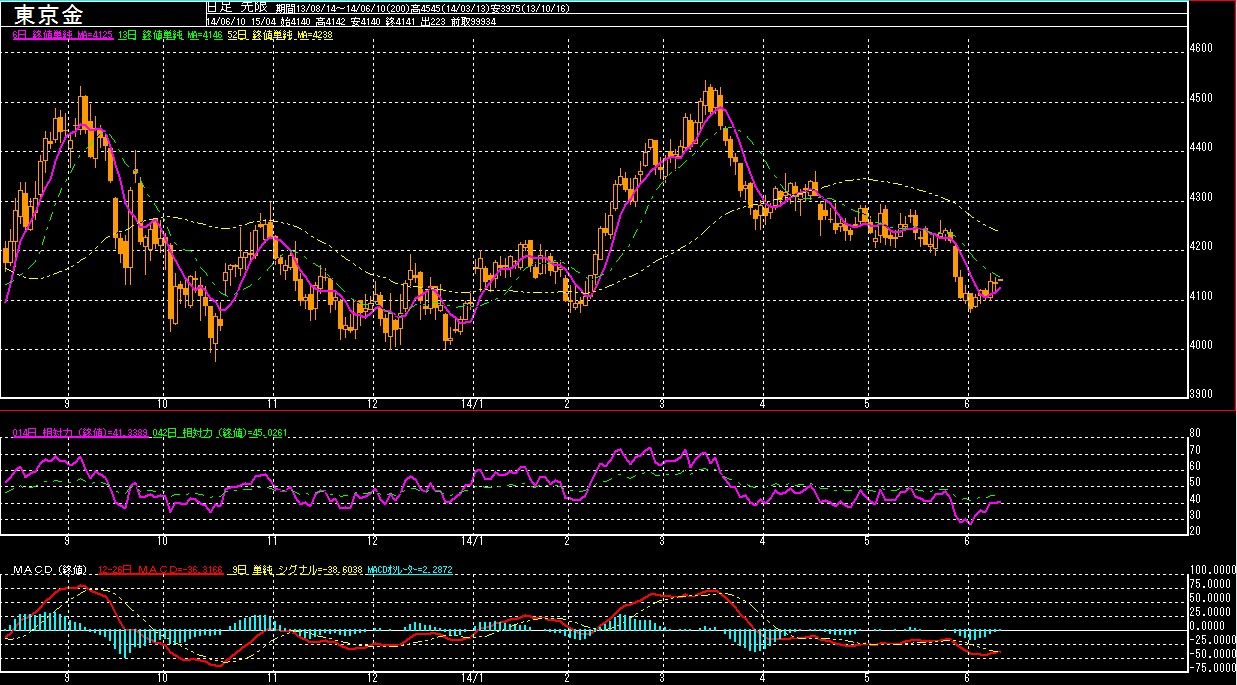1237x685 pixels.
Task: Click the 4400 price axis label
Action: 1201,147
